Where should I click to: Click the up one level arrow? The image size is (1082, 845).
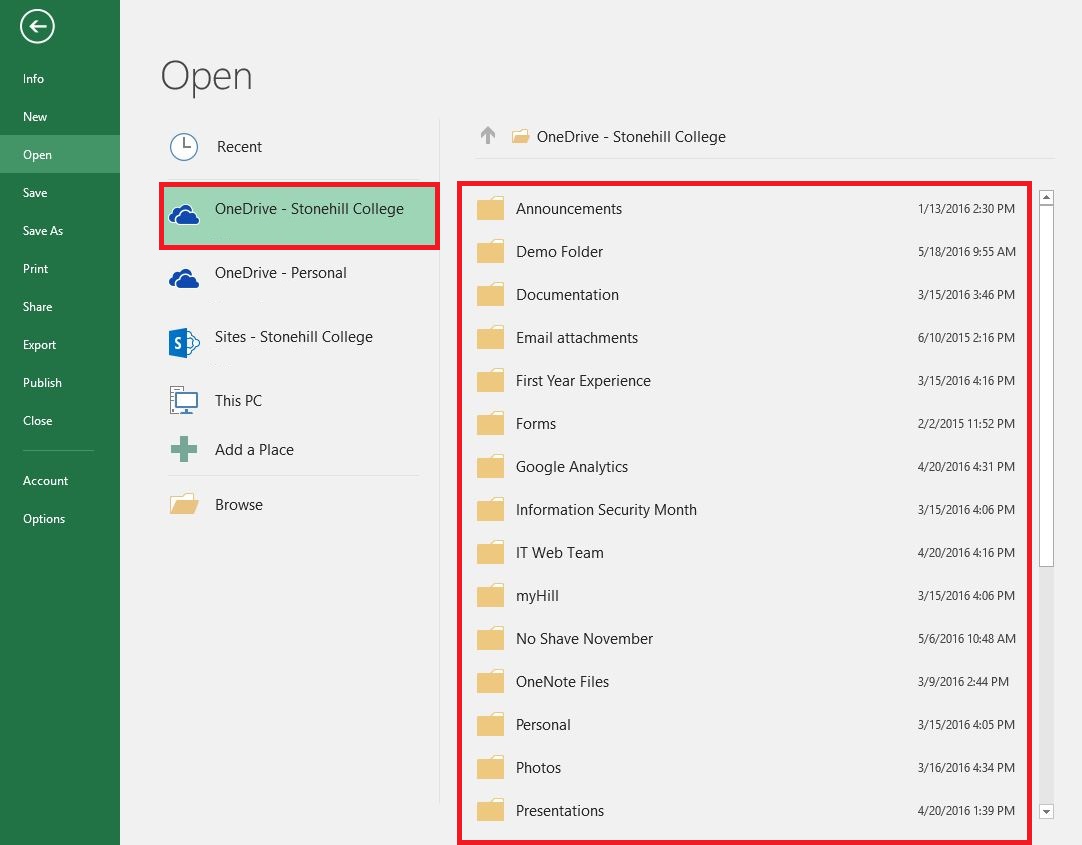(488, 135)
